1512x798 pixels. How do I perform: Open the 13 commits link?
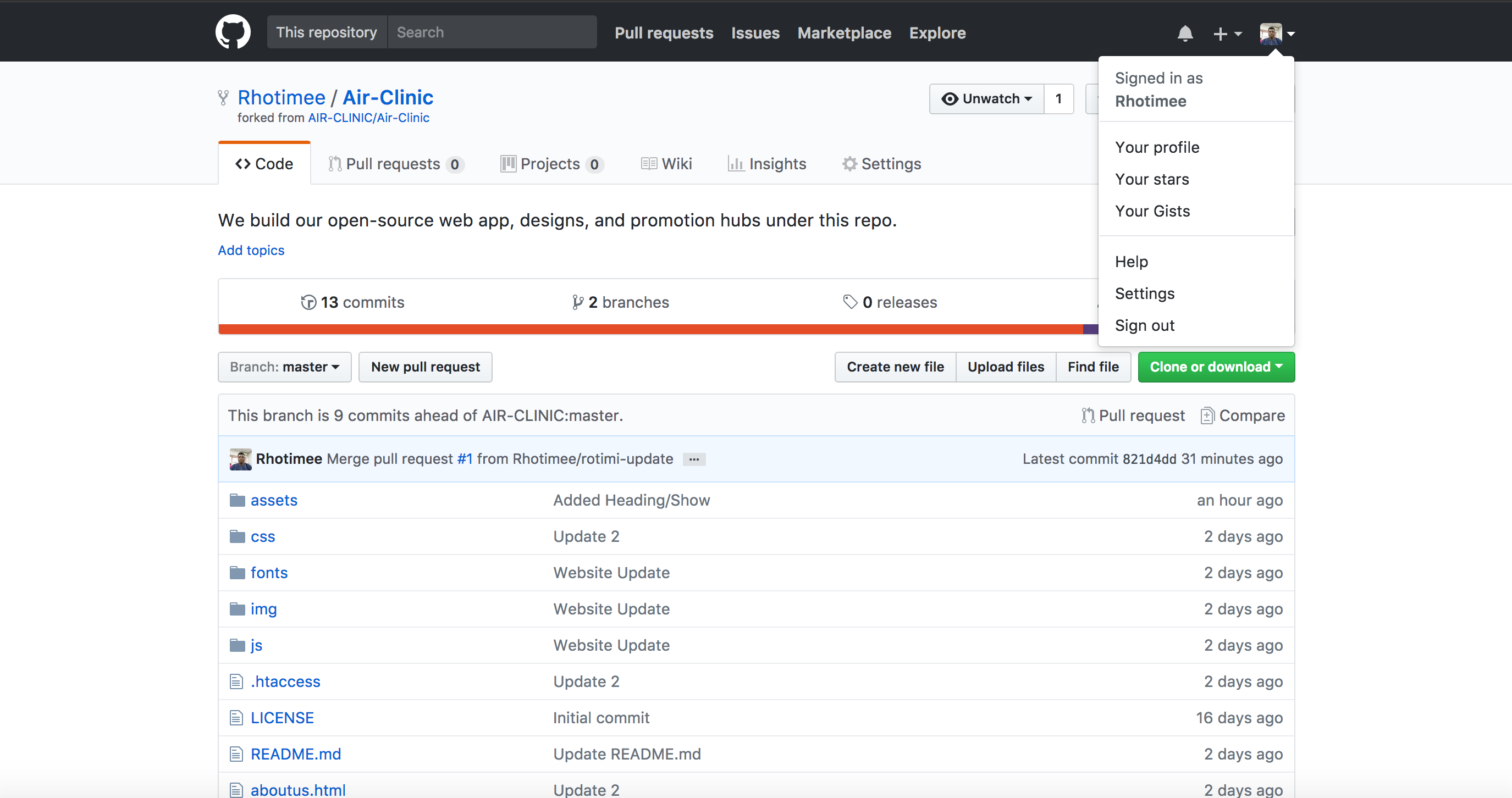pyautogui.click(x=353, y=302)
